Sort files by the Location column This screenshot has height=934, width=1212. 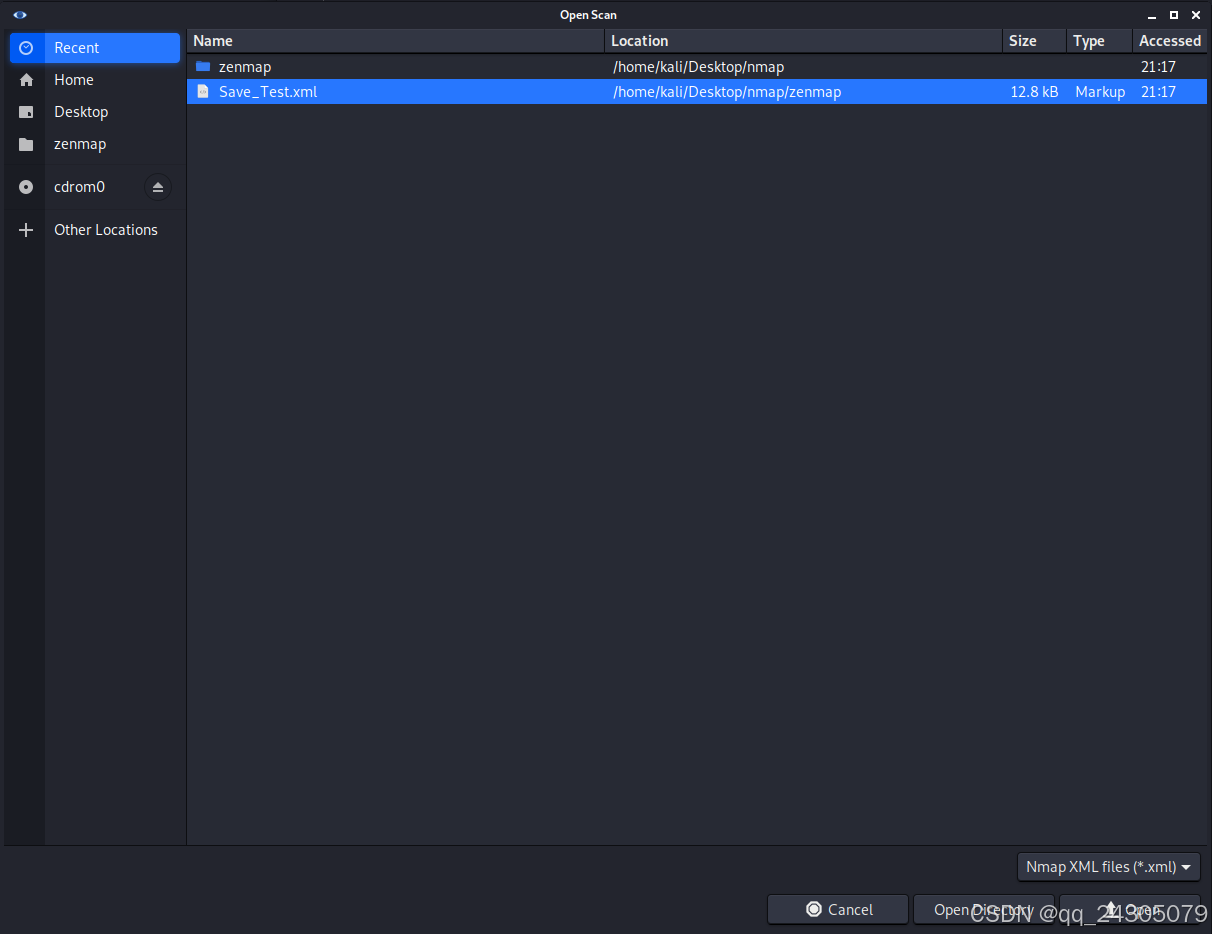pos(804,41)
